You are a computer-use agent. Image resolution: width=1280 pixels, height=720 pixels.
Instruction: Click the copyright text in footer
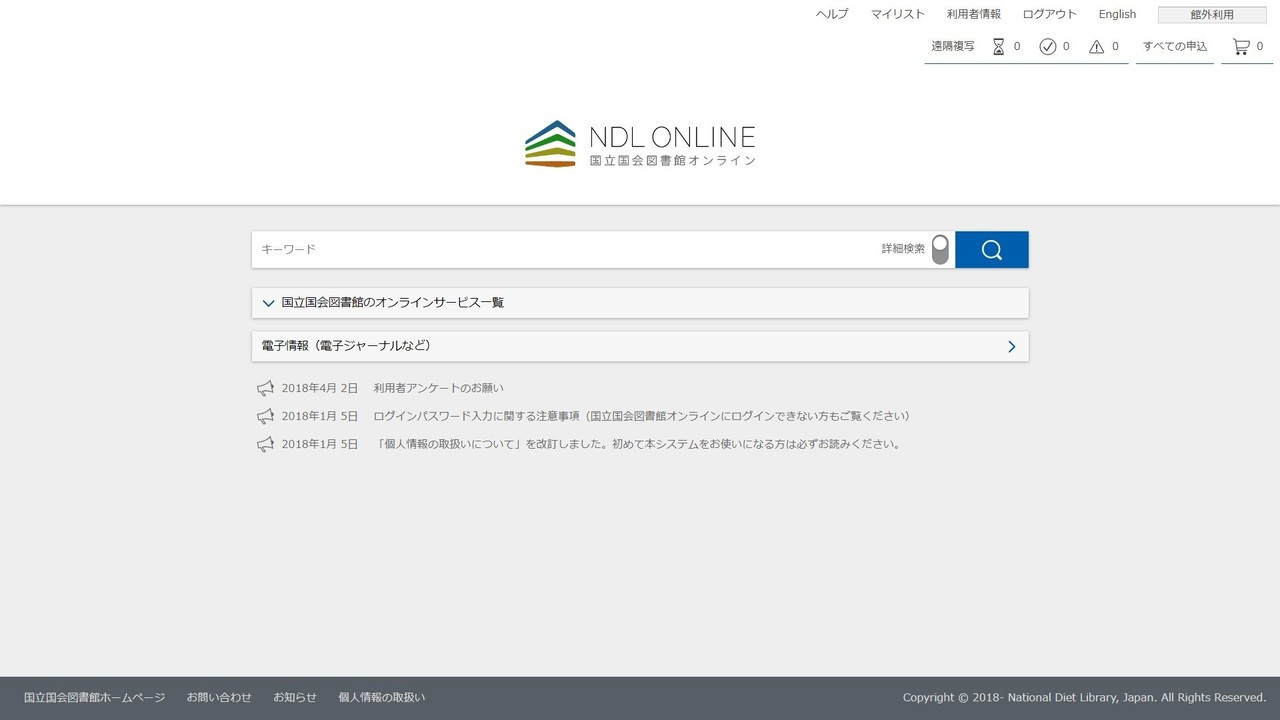coord(1085,697)
